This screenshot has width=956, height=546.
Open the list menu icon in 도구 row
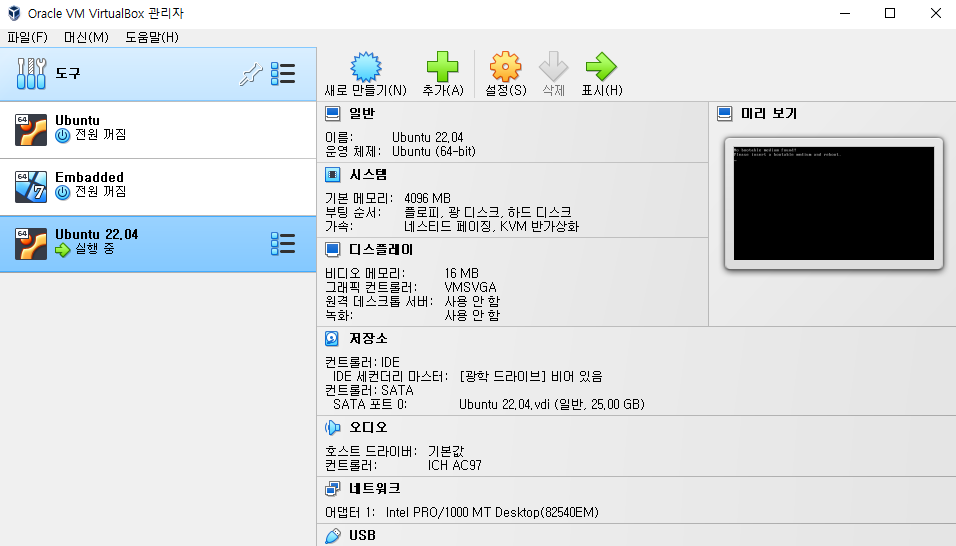coord(283,74)
